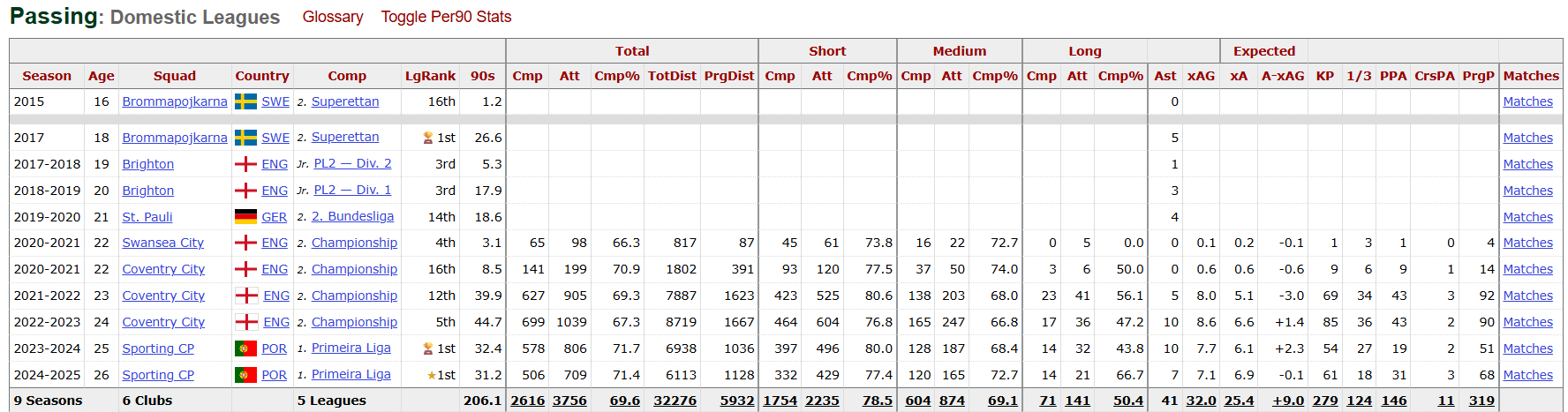Click the Portugal flag in the 2024-2025 Sporting row
Screen dimensions: 1568x412
245,375
